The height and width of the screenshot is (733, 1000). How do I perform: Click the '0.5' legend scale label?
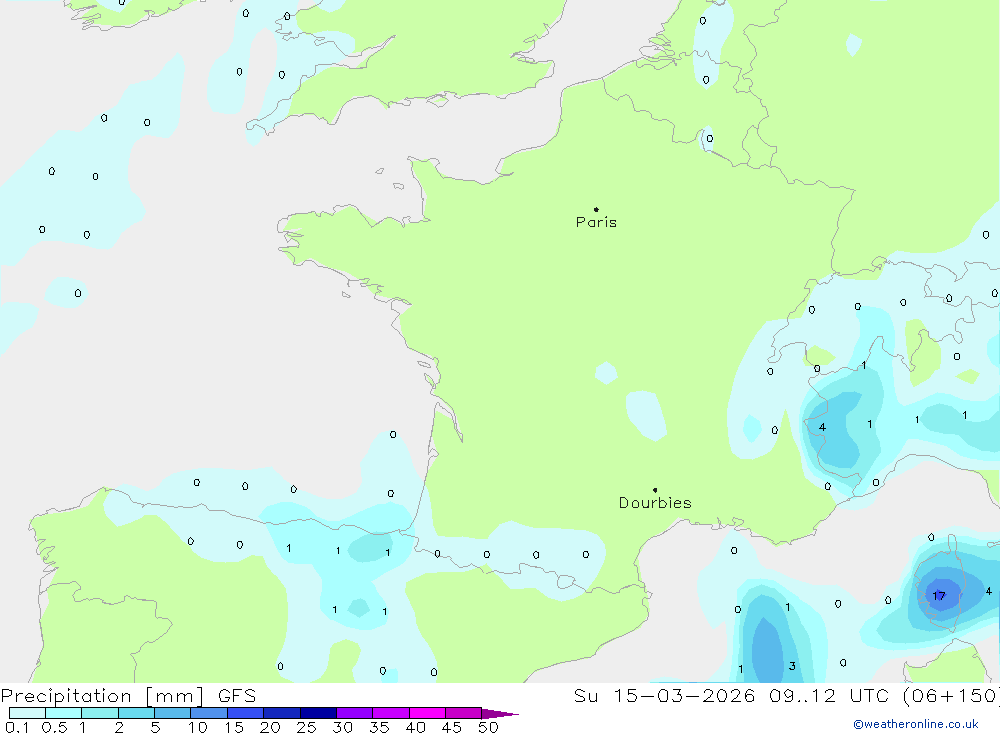coord(54,727)
